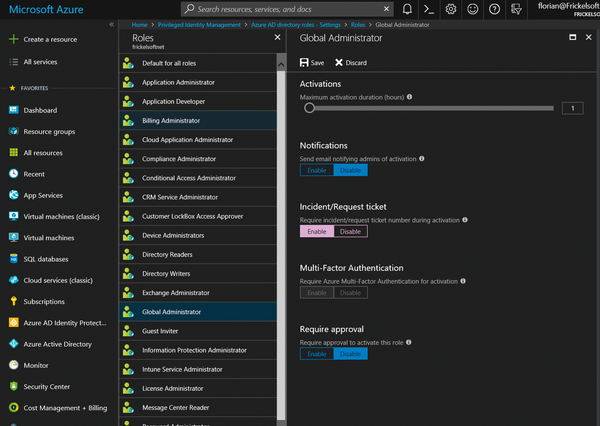Click the Recent clock icon
This screenshot has width=600, height=426.
pyautogui.click(x=14, y=174)
